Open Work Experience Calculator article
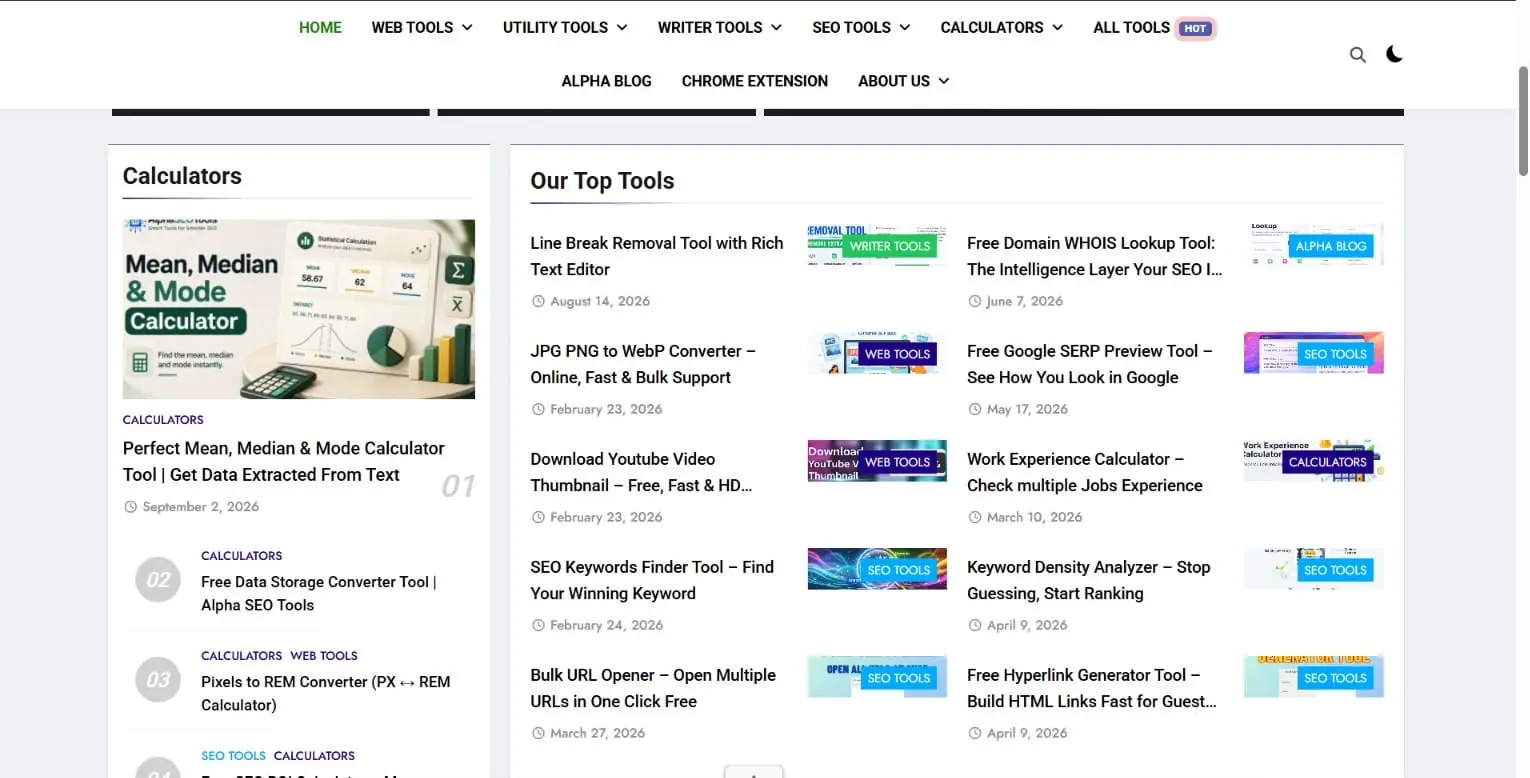Screen dimensions: 1530x778 pos(1085,472)
